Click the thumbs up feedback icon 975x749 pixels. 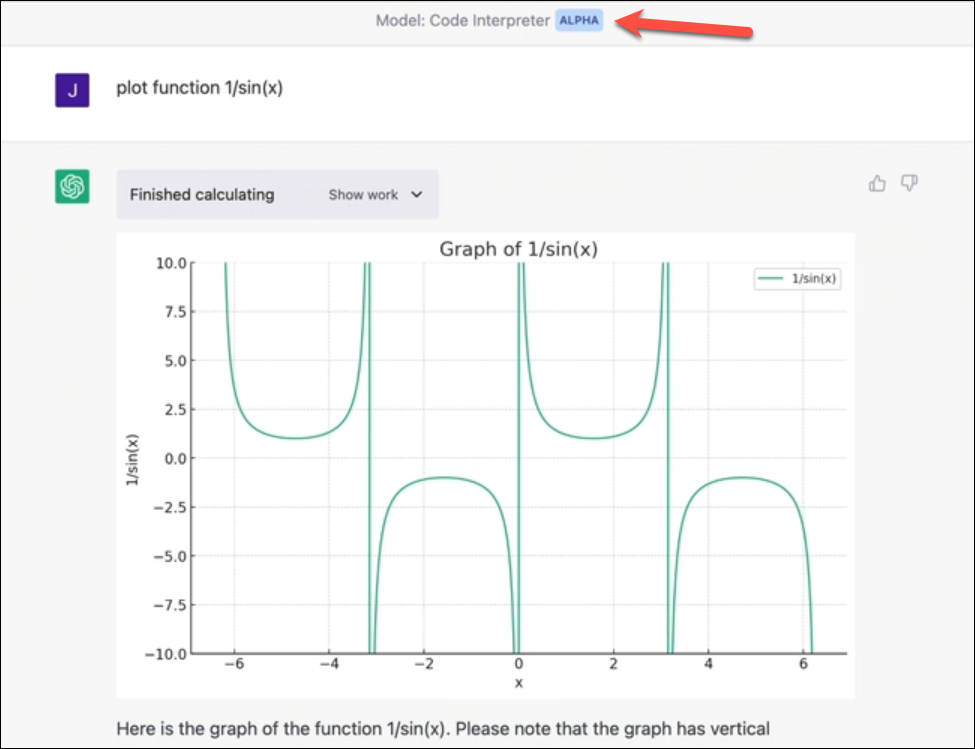[x=877, y=183]
